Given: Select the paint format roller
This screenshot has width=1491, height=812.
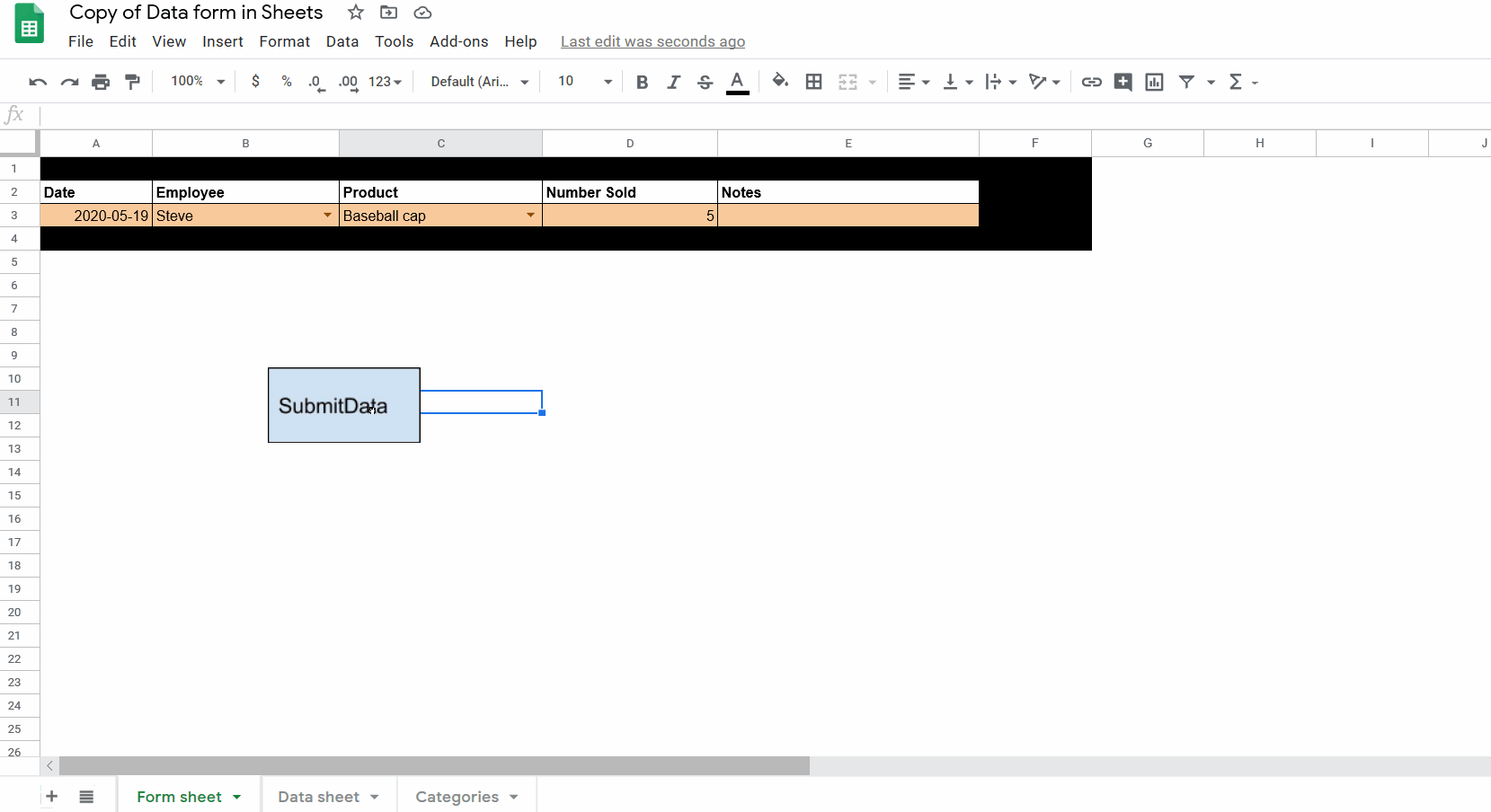Looking at the screenshot, I should pyautogui.click(x=132, y=82).
